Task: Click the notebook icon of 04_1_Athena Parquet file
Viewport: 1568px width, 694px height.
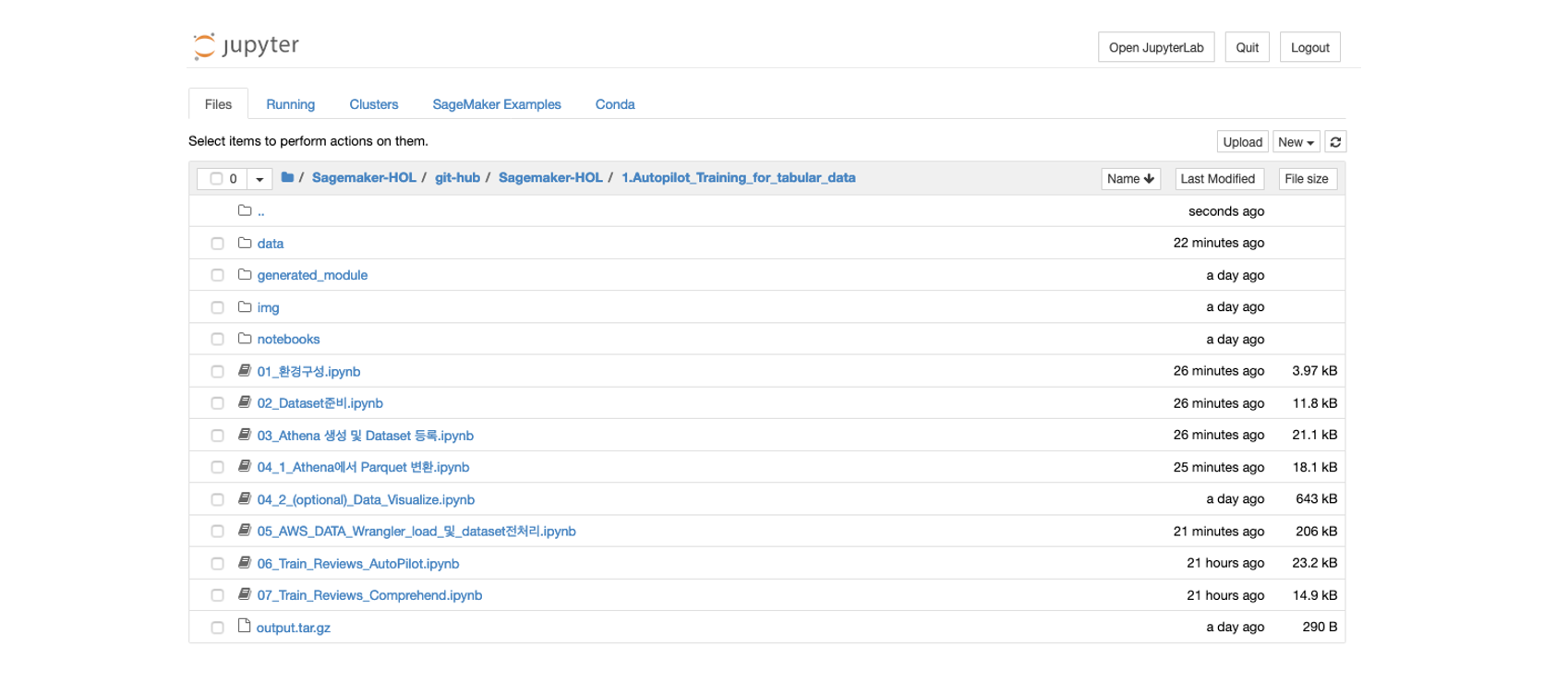Action: click(x=245, y=466)
